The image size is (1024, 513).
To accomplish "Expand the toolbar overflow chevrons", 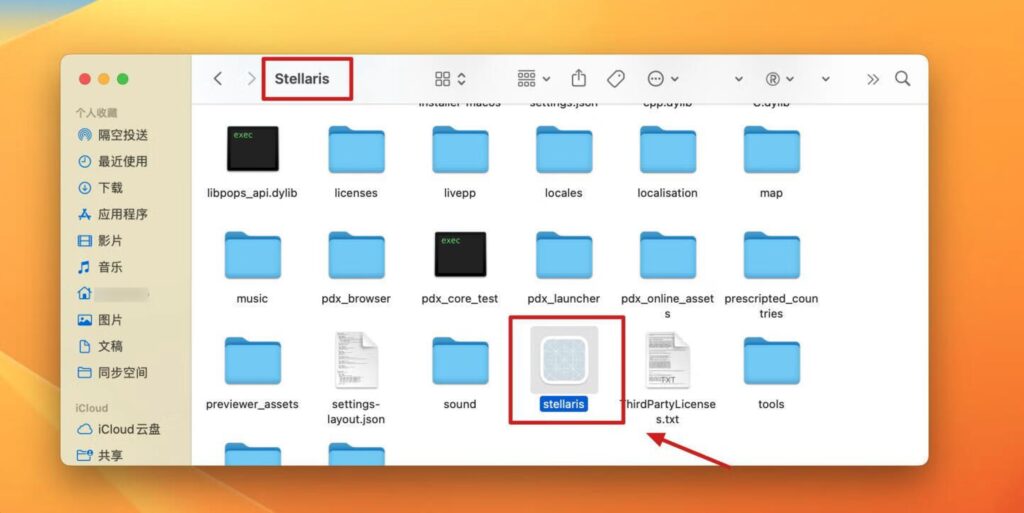I will click(872, 78).
